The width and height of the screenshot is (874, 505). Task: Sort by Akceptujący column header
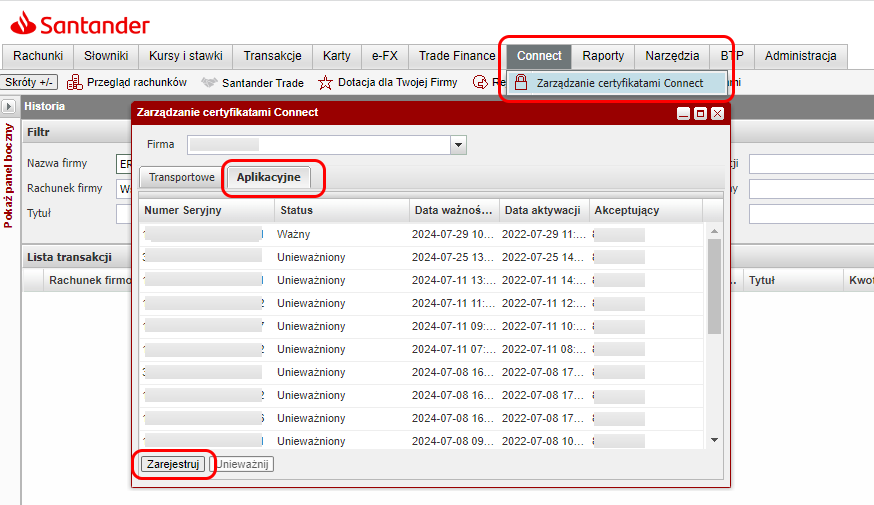645,210
